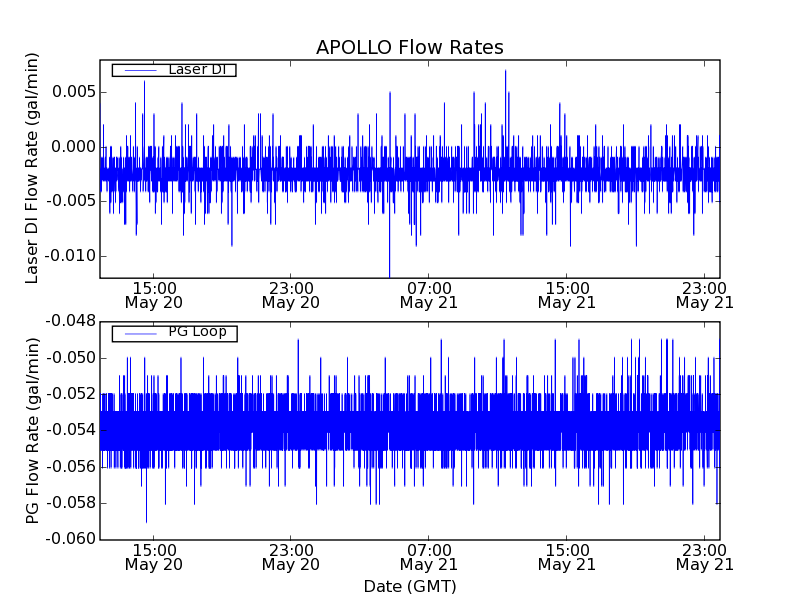The width and height of the screenshot is (800, 600).
Task: Click the -0.010 tick label on top plot
Action: (x=68, y=255)
